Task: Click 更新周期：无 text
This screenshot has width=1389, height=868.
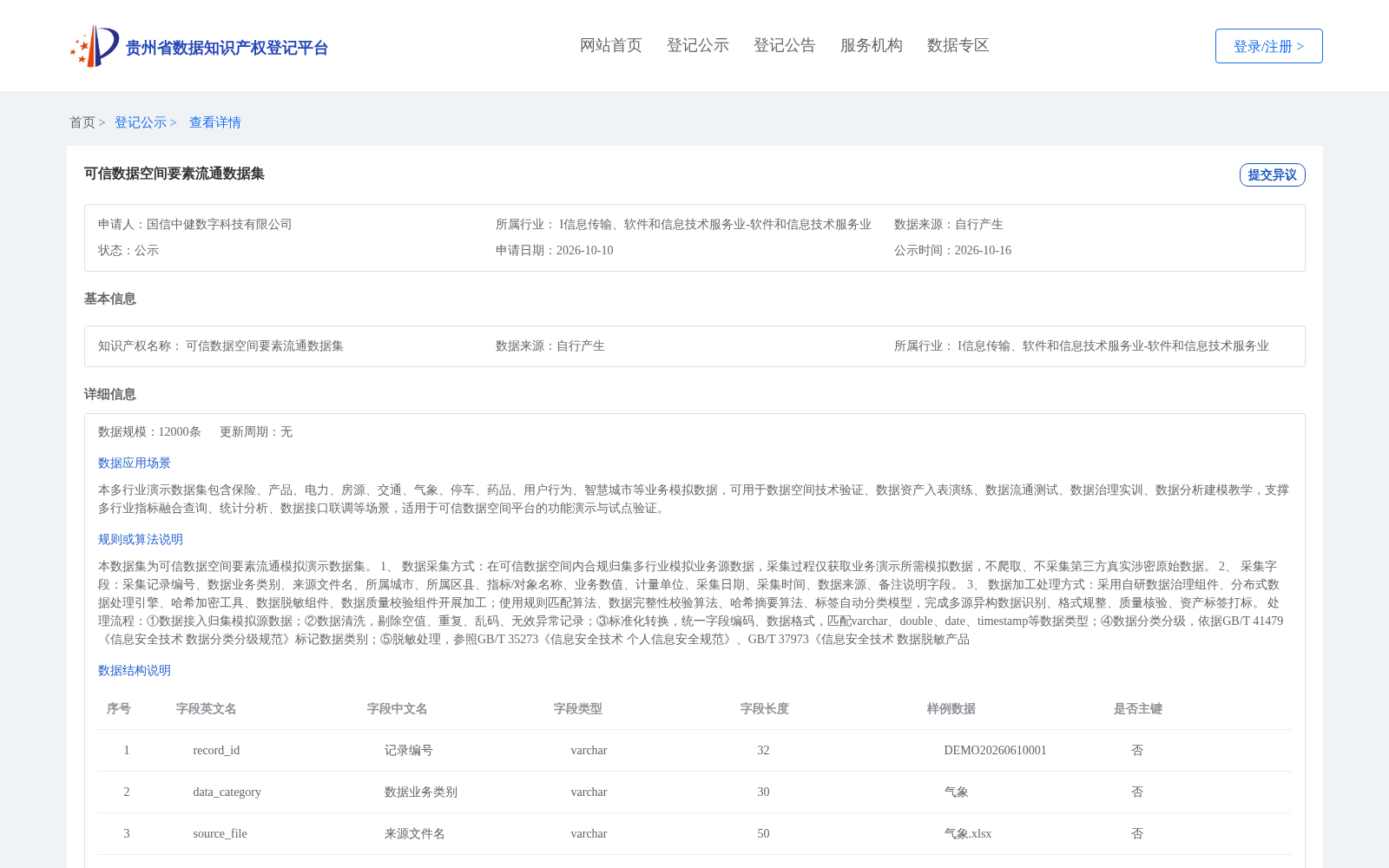Action: 256,431
